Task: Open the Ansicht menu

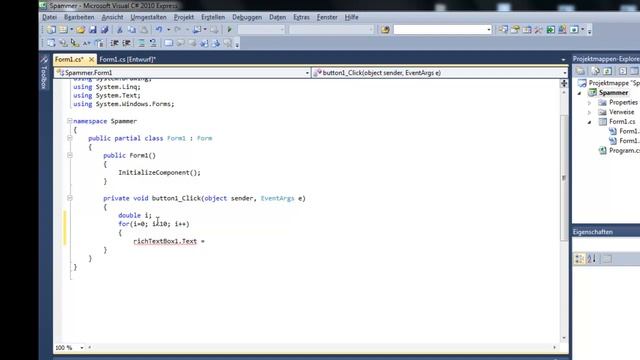Action: 112,17
